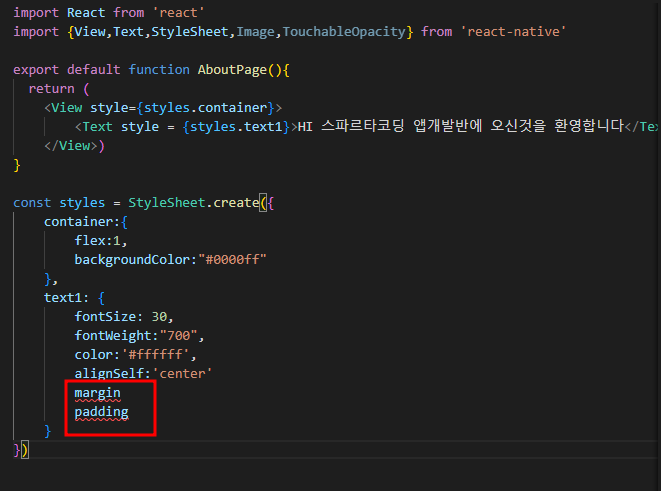Image resolution: width=661 pixels, height=491 pixels.
Task: Click the "#0000ff" color value
Action: coord(232,260)
